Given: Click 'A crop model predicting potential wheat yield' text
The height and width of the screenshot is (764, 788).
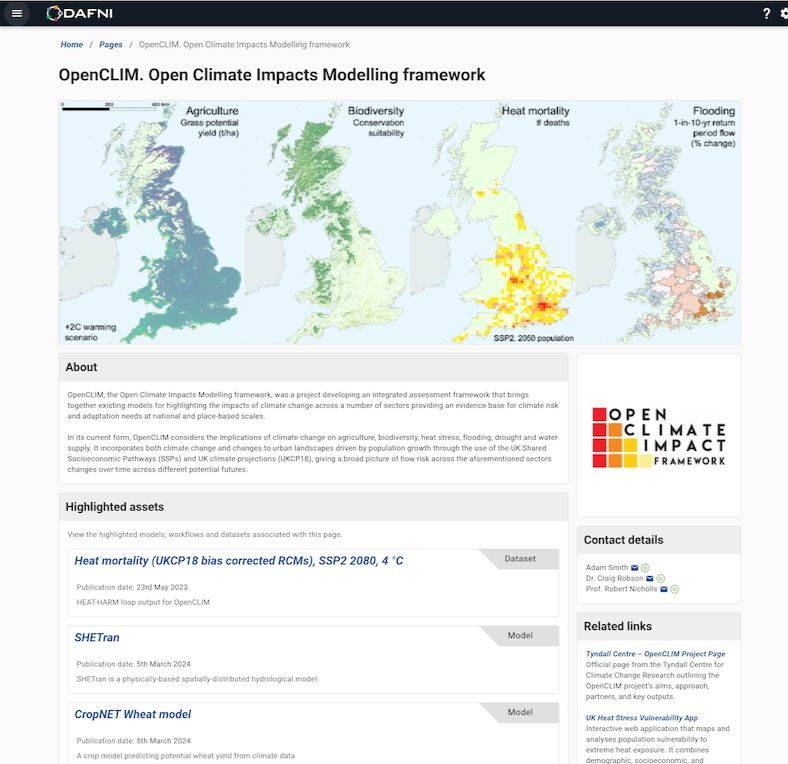Looking at the screenshot, I should (x=186, y=756).
